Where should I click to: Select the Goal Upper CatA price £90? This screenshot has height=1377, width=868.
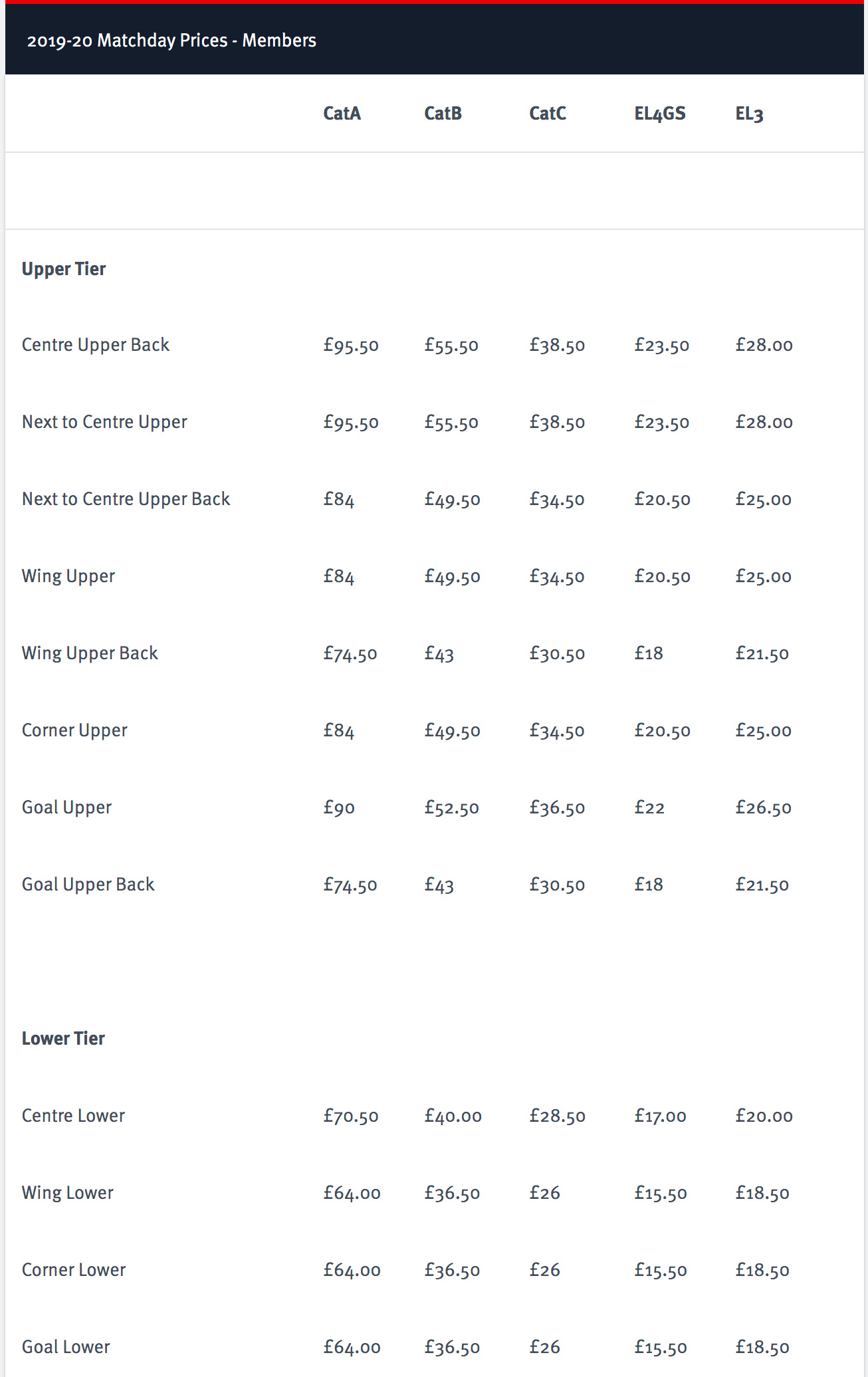point(339,807)
